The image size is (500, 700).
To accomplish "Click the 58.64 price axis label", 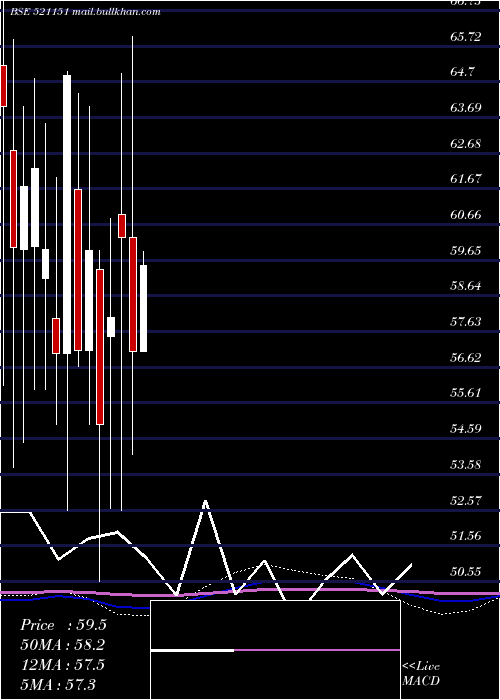I will [x=466, y=286].
